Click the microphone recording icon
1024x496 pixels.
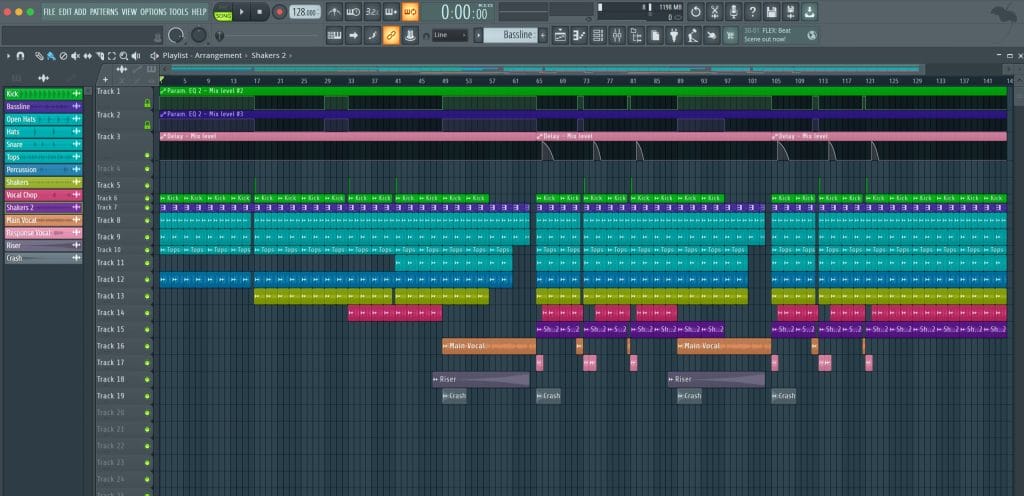point(734,12)
